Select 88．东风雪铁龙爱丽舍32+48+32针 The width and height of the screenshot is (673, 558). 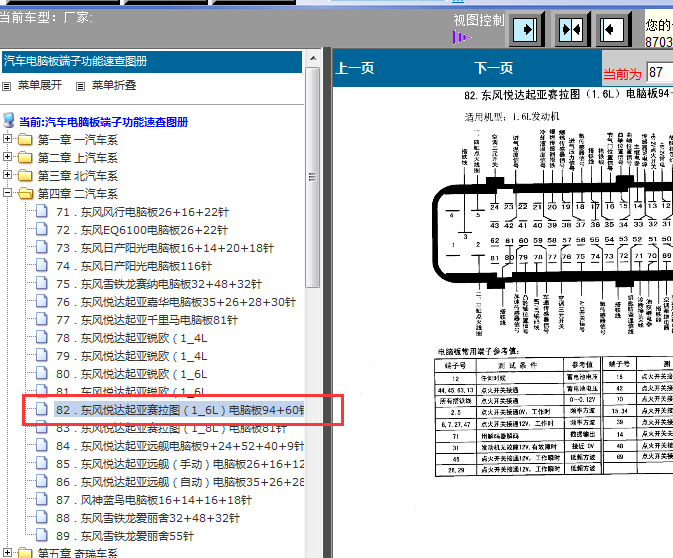(148, 519)
